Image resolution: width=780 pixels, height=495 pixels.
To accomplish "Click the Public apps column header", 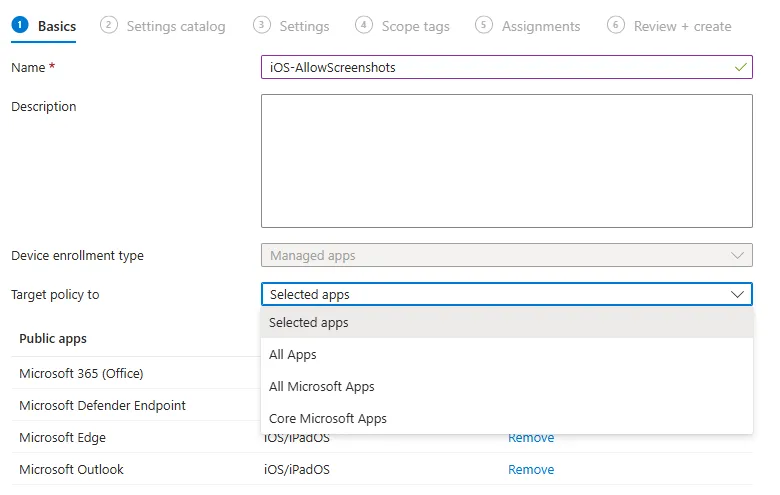I will (x=53, y=338).
